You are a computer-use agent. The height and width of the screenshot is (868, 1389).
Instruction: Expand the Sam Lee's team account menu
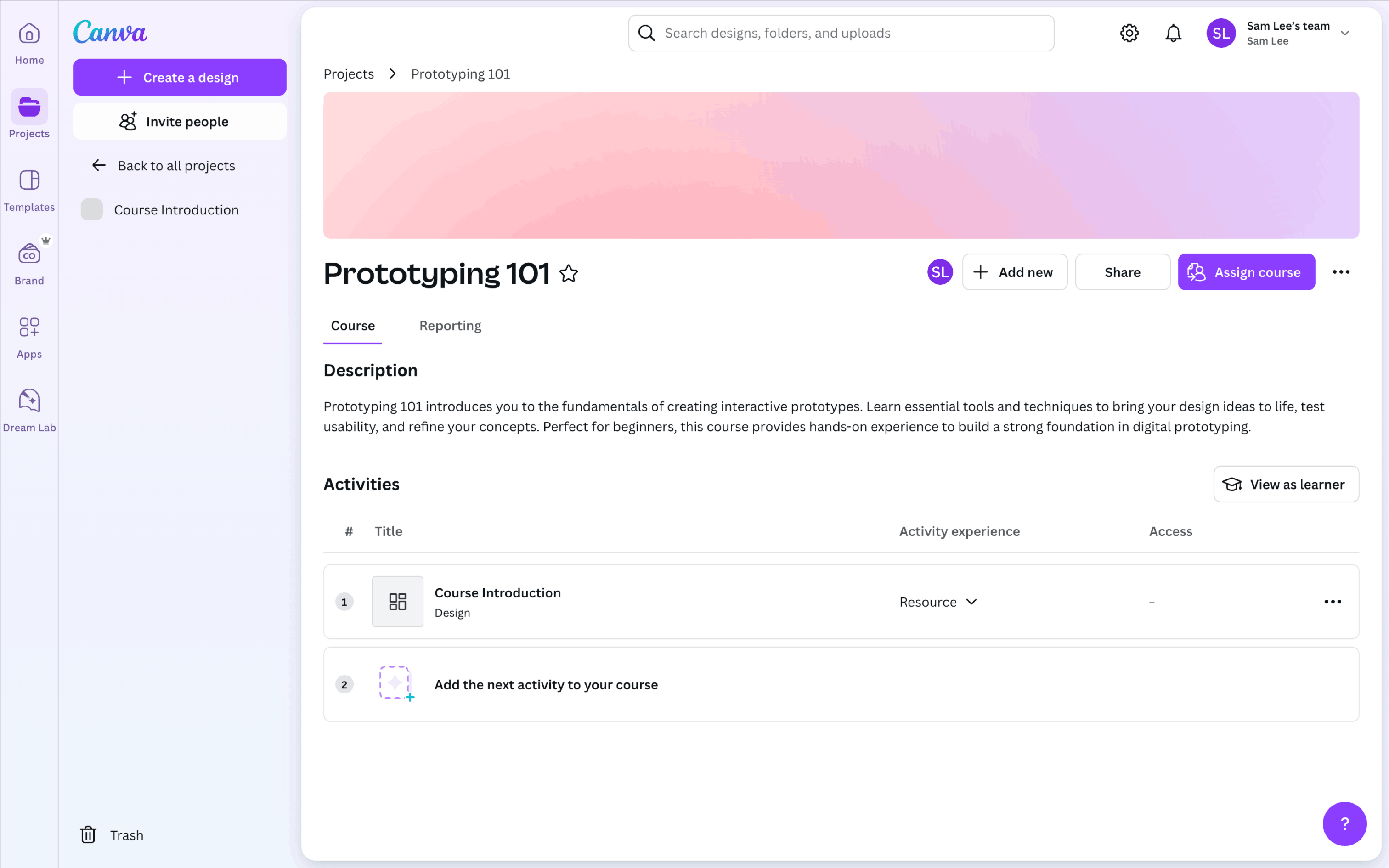click(1344, 33)
